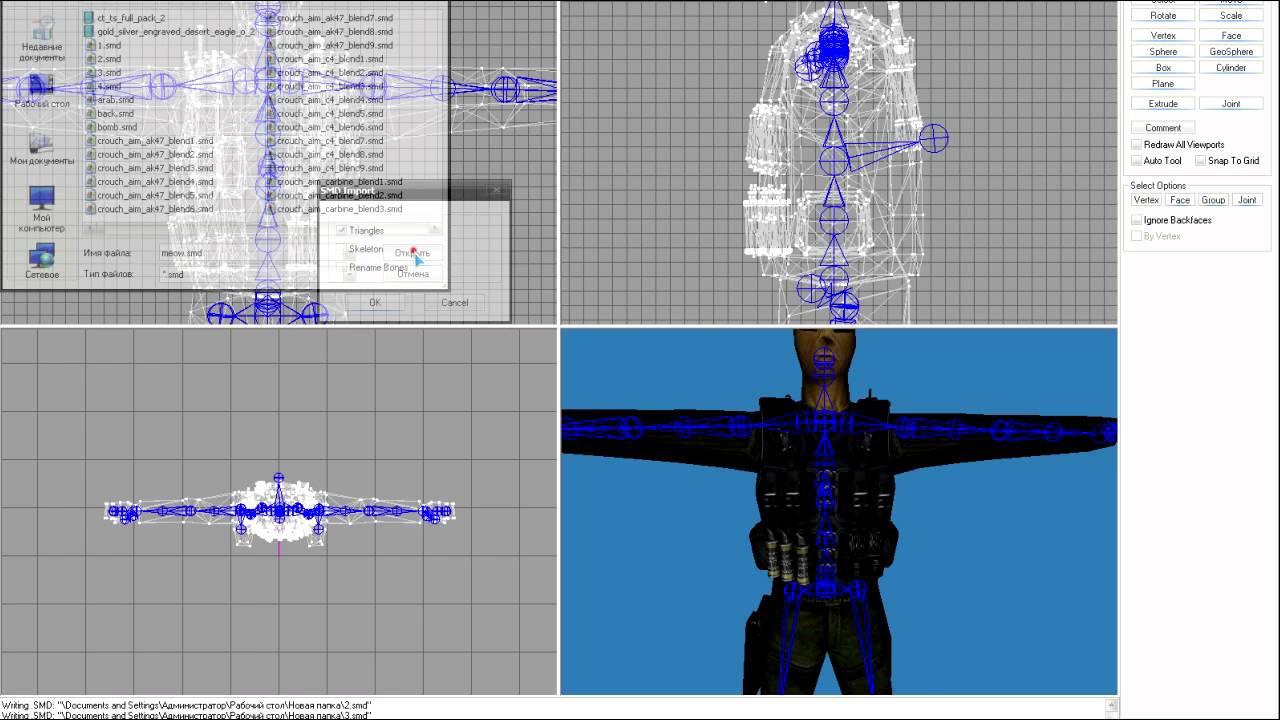The image size is (1280, 720).
Task: Choose the Vertex tool in the tools panel
Action: point(1163,36)
